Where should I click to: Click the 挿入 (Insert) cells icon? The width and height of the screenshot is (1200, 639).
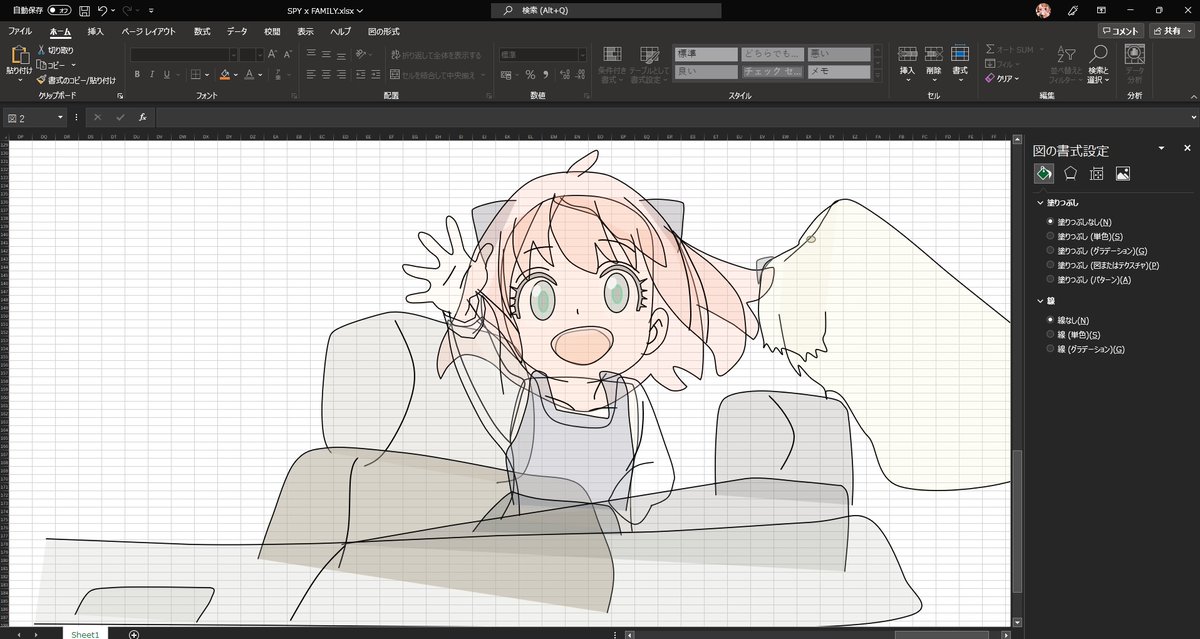pyautogui.click(x=908, y=54)
